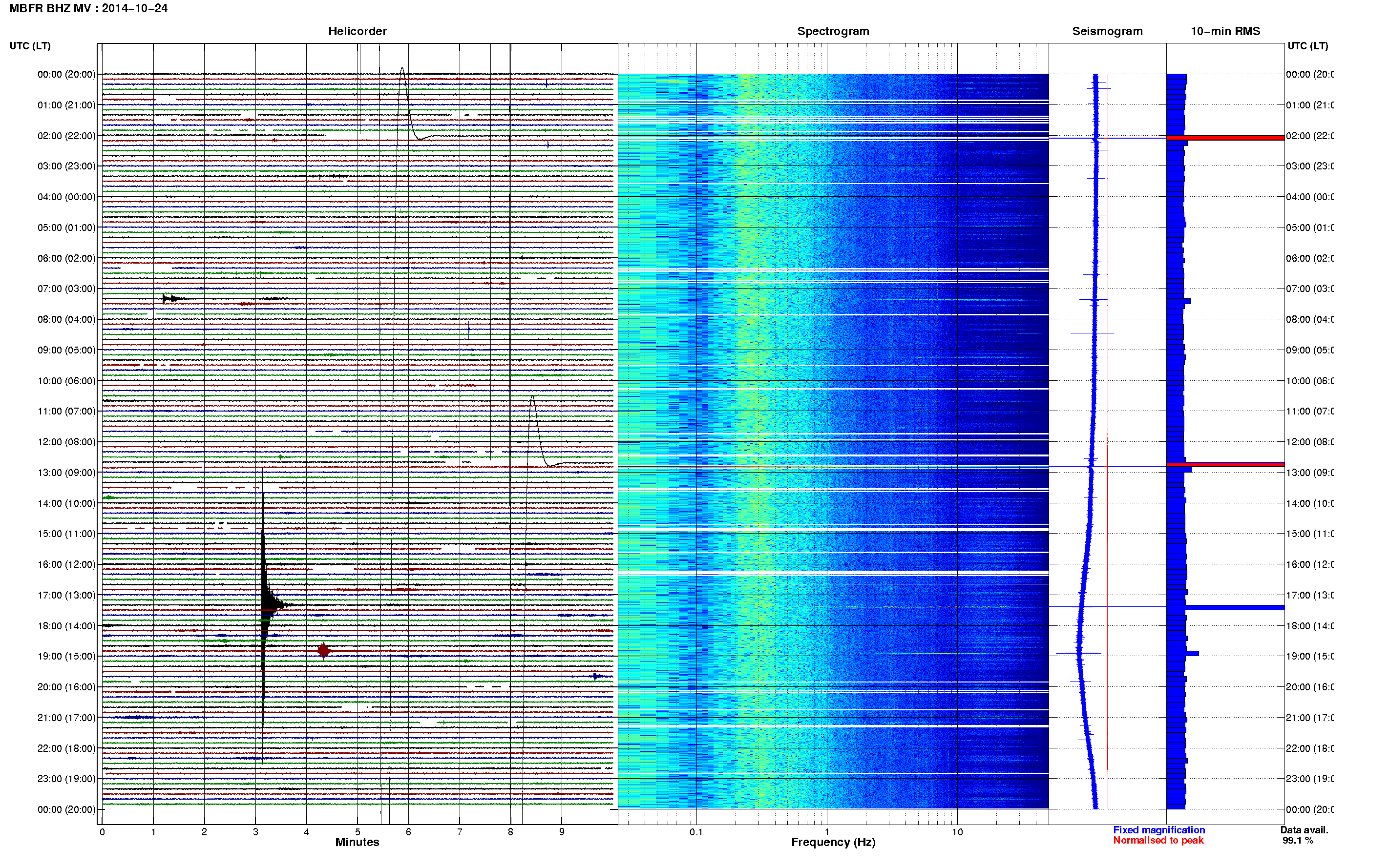This screenshot has height=868, width=1389.
Task: Click the left 'UTC (LT)' axis label
Action: pos(30,46)
